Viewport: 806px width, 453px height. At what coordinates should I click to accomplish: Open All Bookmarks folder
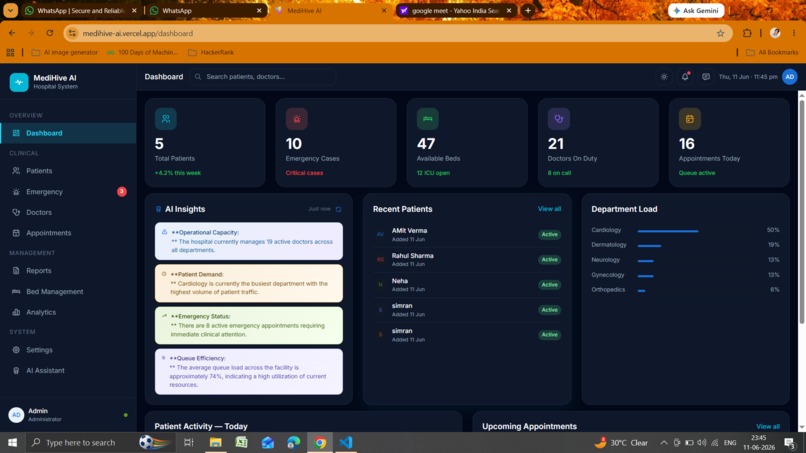pos(772,52)
